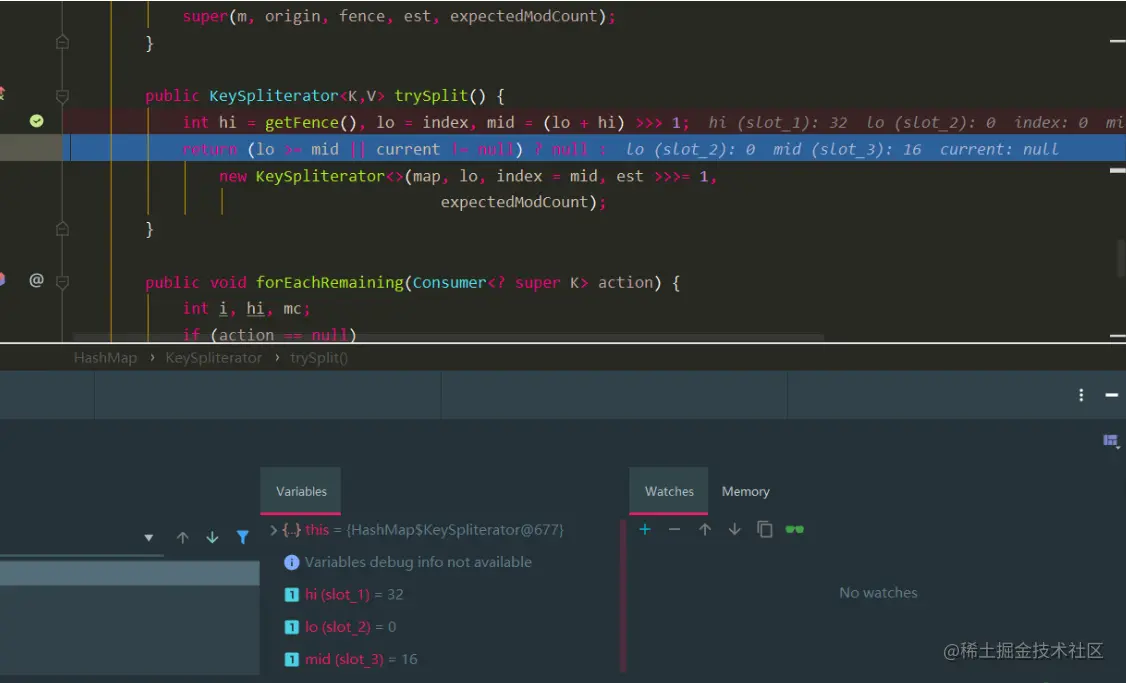Click the info icon beside the debug info message
The height and width of the screenshot is (683, 1126).
coord(292,562)
